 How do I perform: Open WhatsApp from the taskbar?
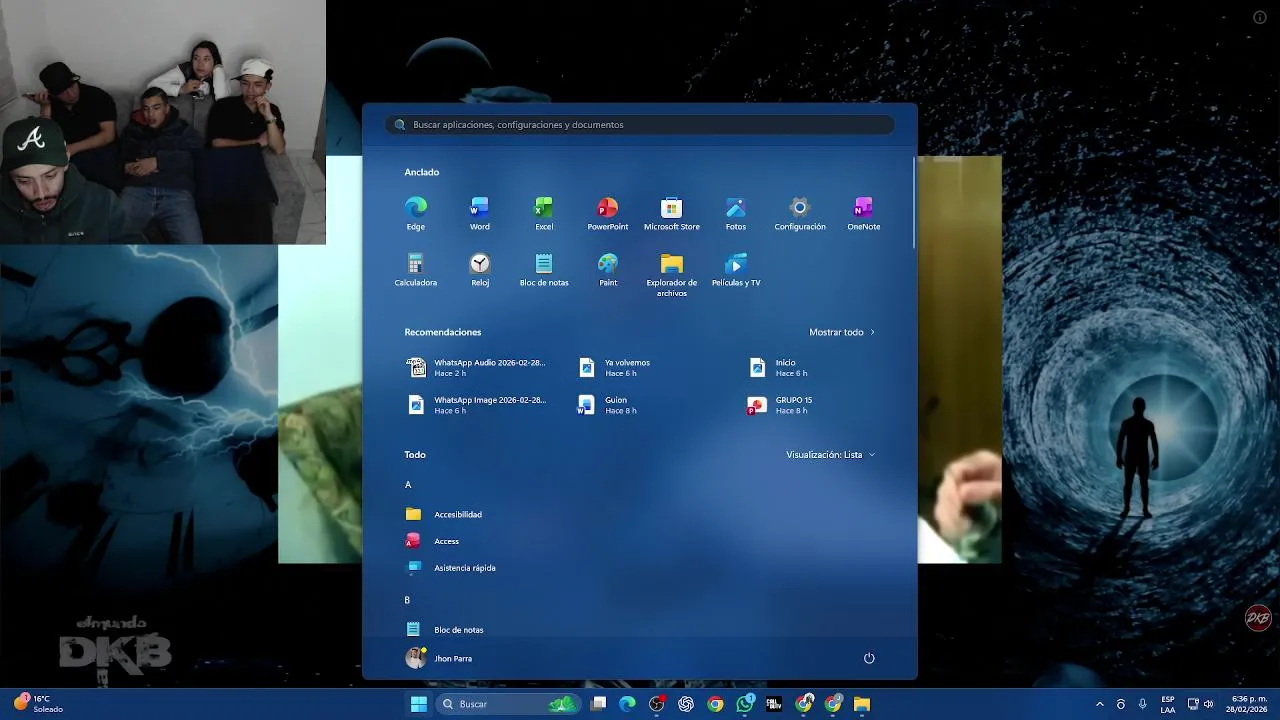point(745,704)
